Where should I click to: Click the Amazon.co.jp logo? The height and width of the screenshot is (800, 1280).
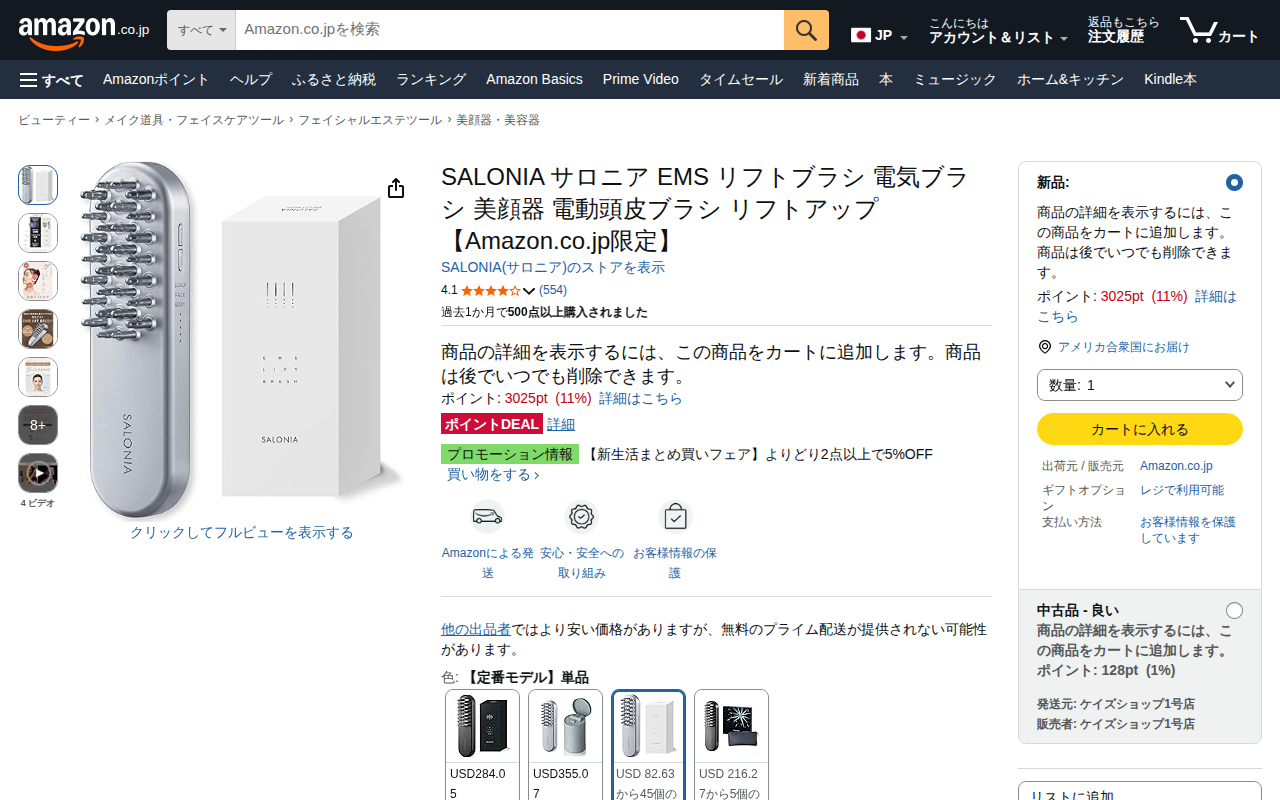pyautogui.click(x=84, y=30)
